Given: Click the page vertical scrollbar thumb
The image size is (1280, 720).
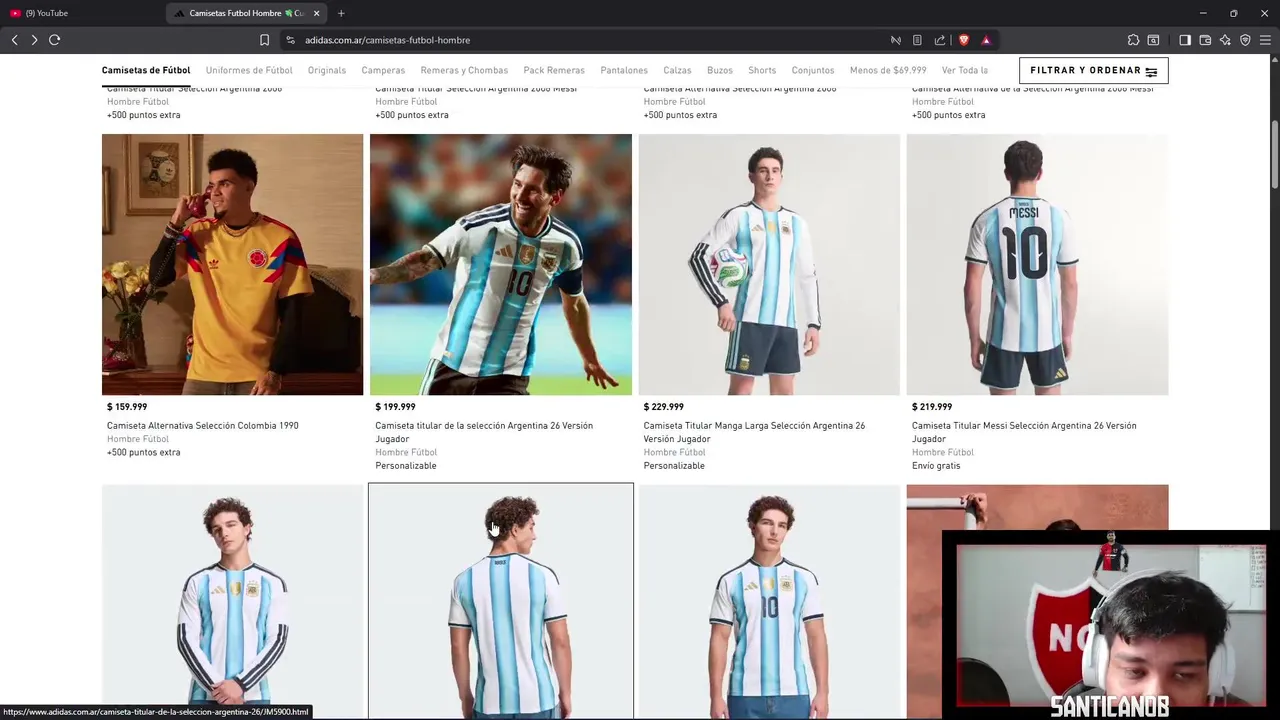Looking at the screenshot, I should (1275, 152).
